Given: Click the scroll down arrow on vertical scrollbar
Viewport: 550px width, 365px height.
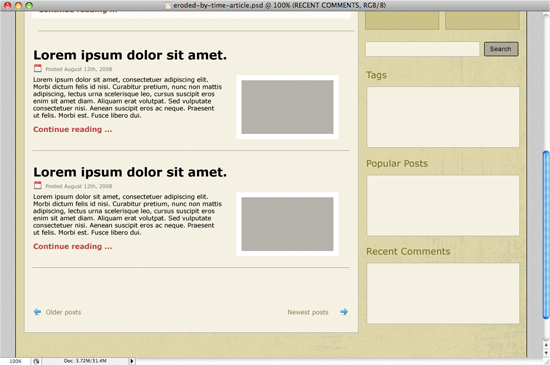Looking at the screenshot, I should [546, 353].
